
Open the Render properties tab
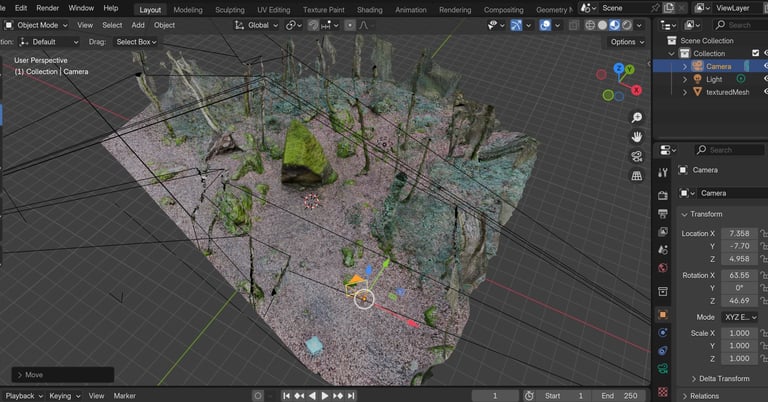point(663,195)
